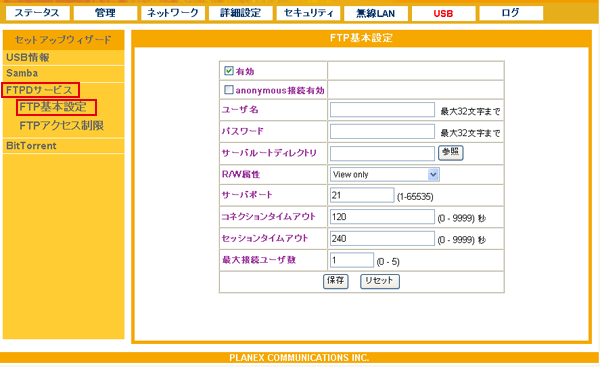The width and height of the screenshot is (600, 367).
Task: Open セットアップウィザード in the sidebar
Action: pyautogui.click(x=63, y=40)
